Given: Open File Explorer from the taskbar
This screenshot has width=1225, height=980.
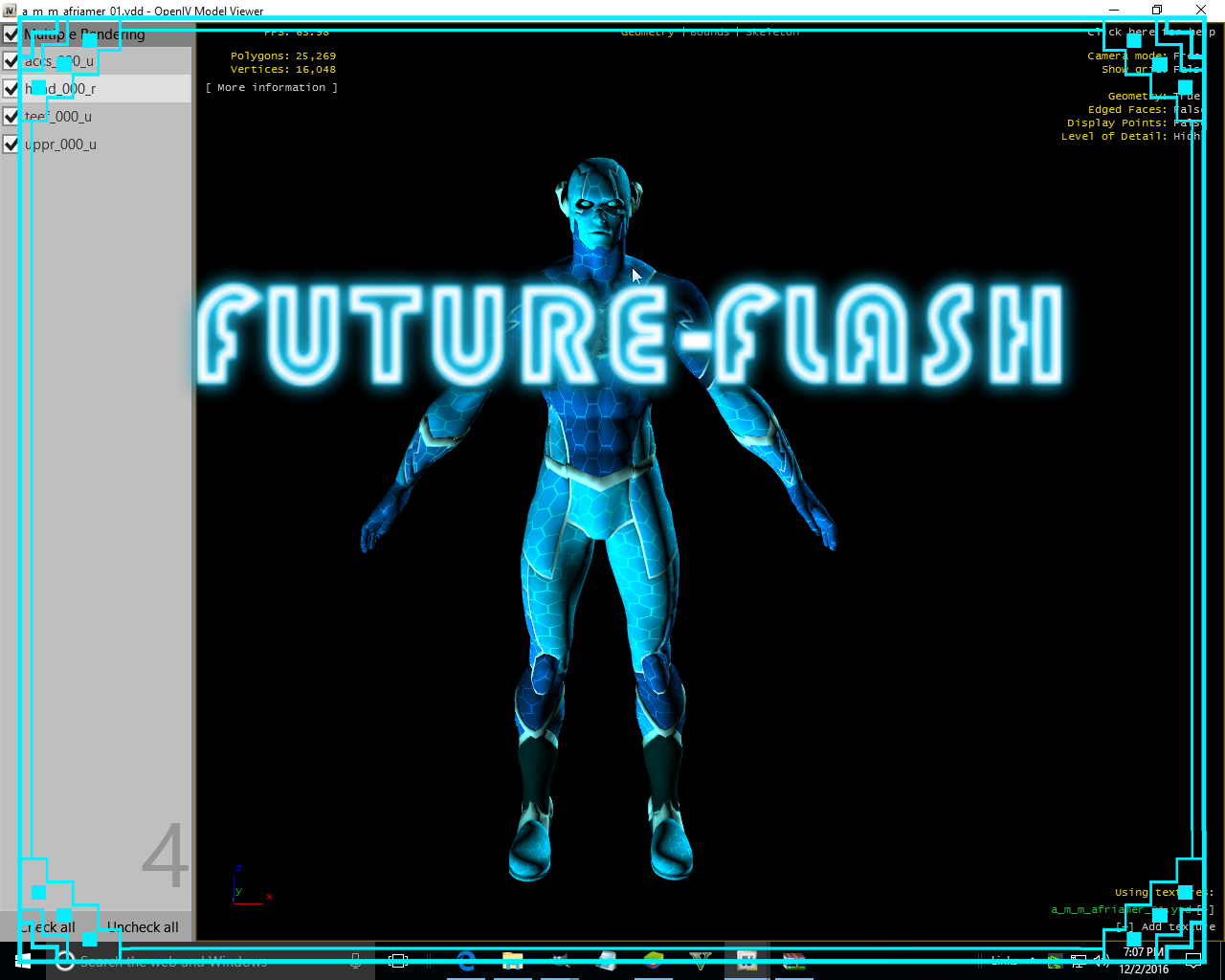Looking at the screenshot, I should point(513,961).
